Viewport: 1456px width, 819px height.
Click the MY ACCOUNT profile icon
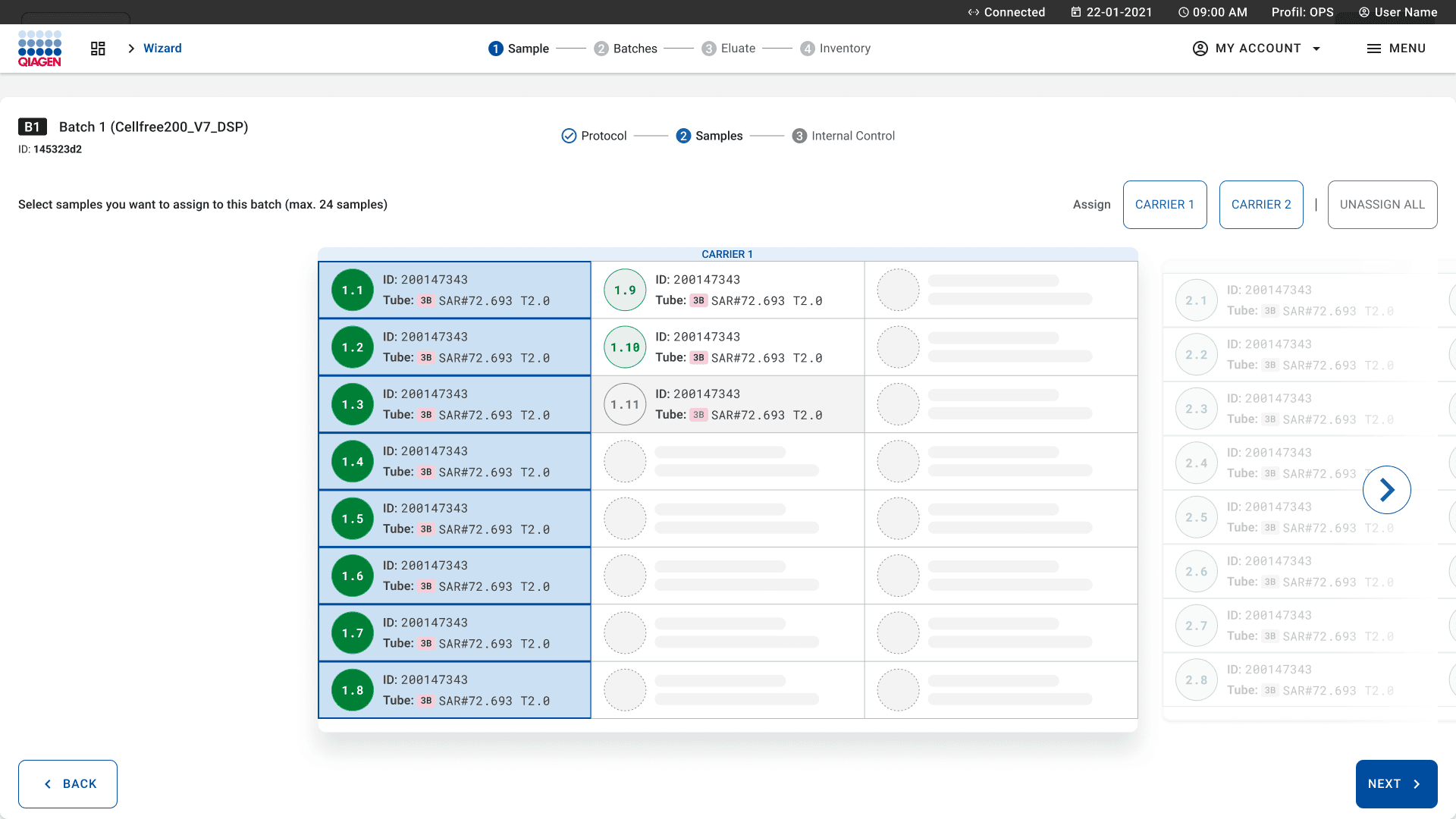tap(1200, 49)
